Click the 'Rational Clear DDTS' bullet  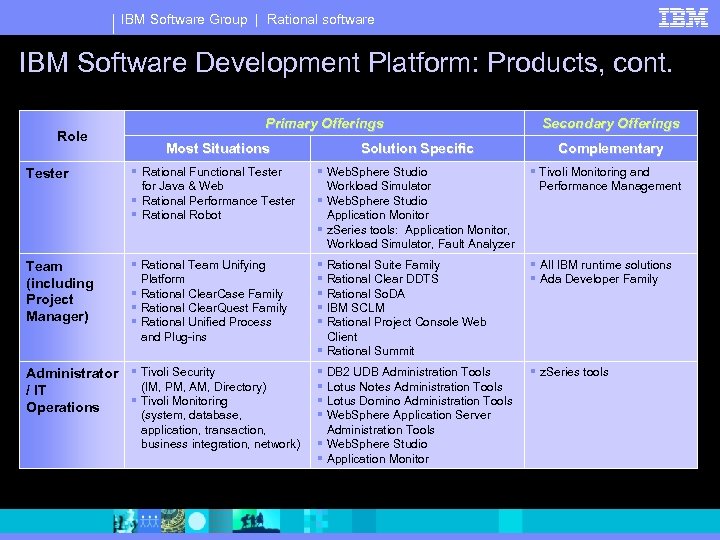coord(382,279)
